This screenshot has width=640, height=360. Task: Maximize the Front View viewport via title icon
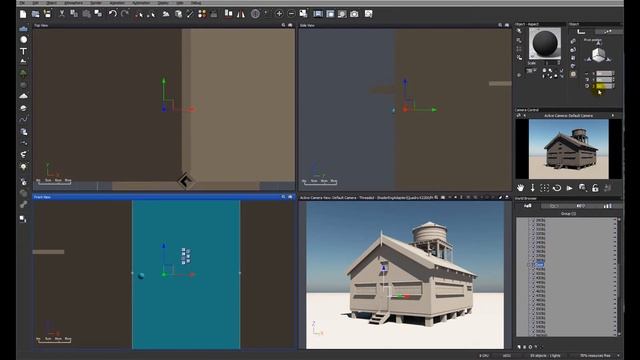tap(290, 197)
